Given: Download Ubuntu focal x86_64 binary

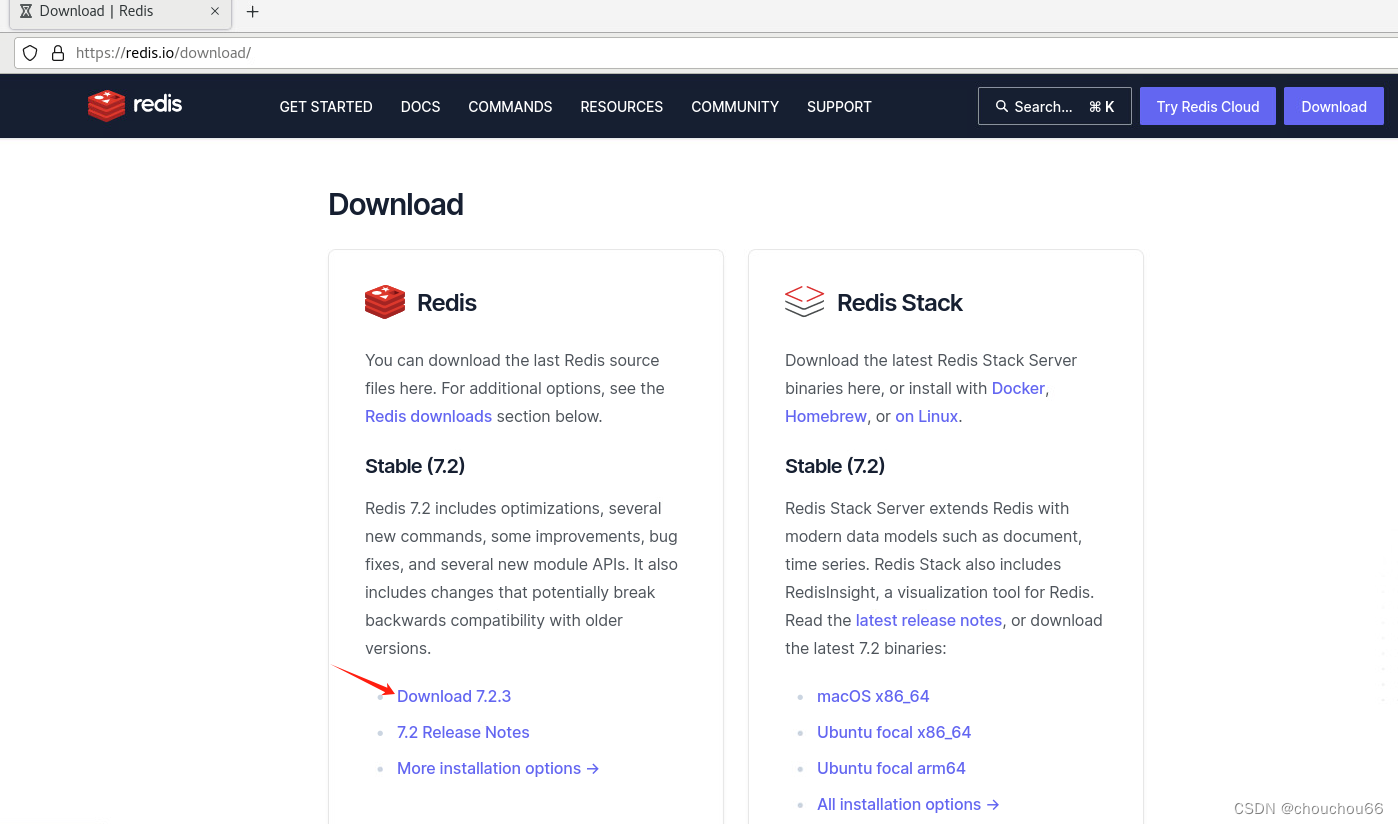Looking at the screenshot, I should [894, 732].
